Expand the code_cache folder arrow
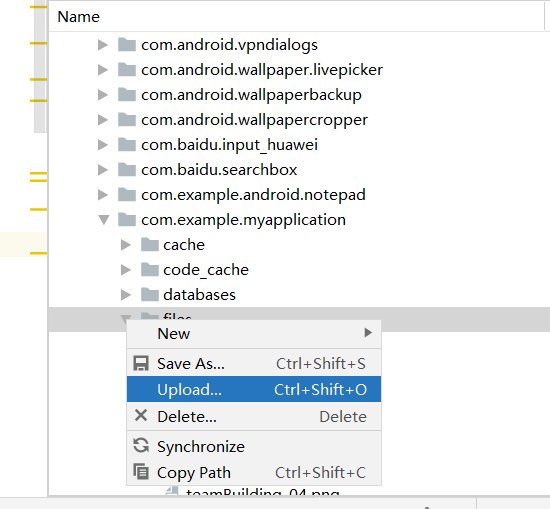This screenshot has width=550, height=509. (x=125, y=270)
